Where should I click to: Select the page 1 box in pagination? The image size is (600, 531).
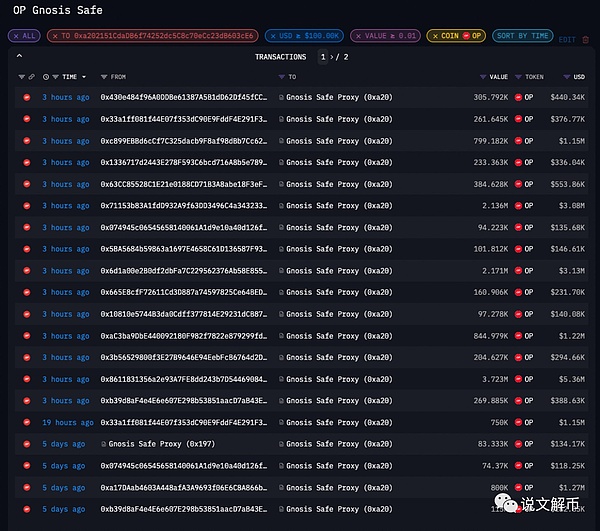323,57
